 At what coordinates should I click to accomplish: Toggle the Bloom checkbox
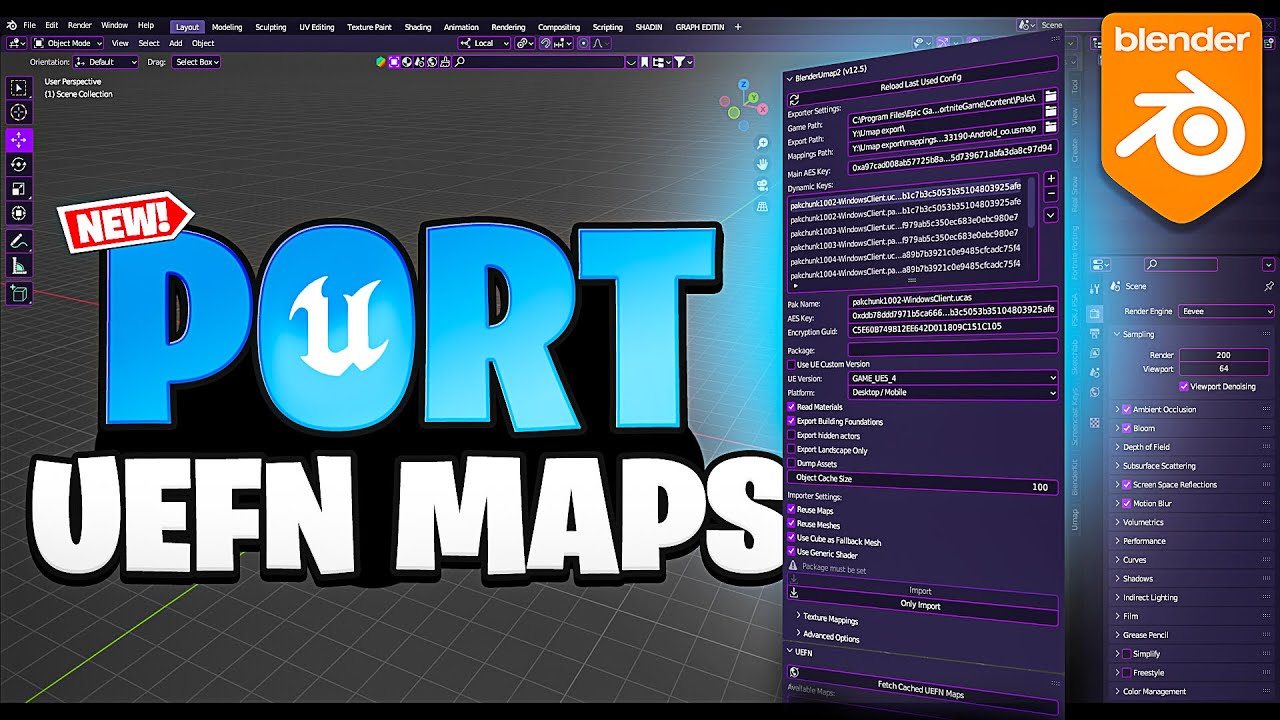click(x=1126, y=428)
